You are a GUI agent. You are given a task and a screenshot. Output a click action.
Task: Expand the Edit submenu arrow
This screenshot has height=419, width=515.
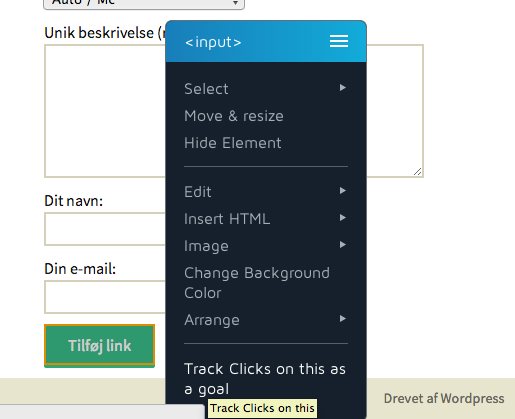point(343,191)
